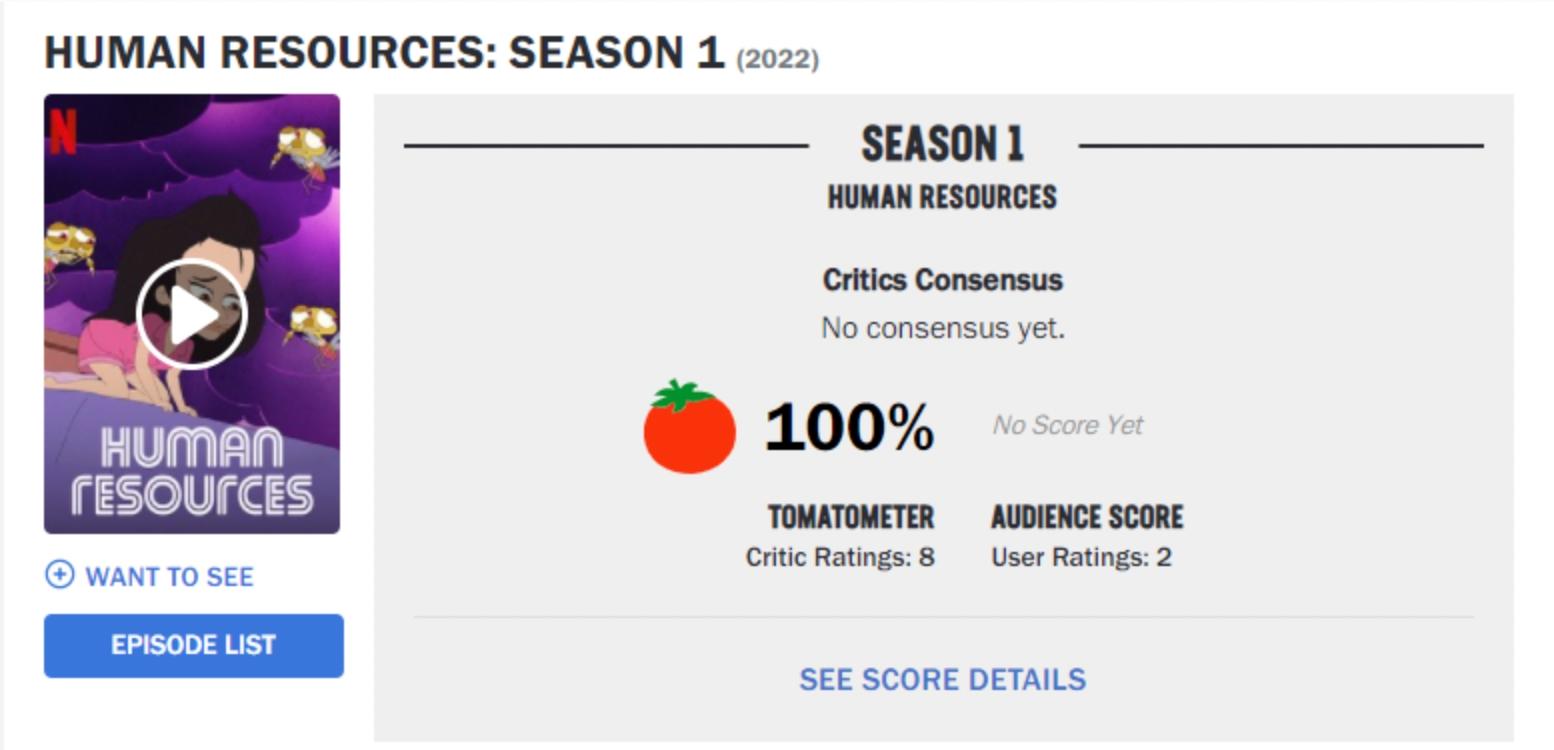Click the red fresh tomato icon
1554x750 pixels.
click(689, 427)
